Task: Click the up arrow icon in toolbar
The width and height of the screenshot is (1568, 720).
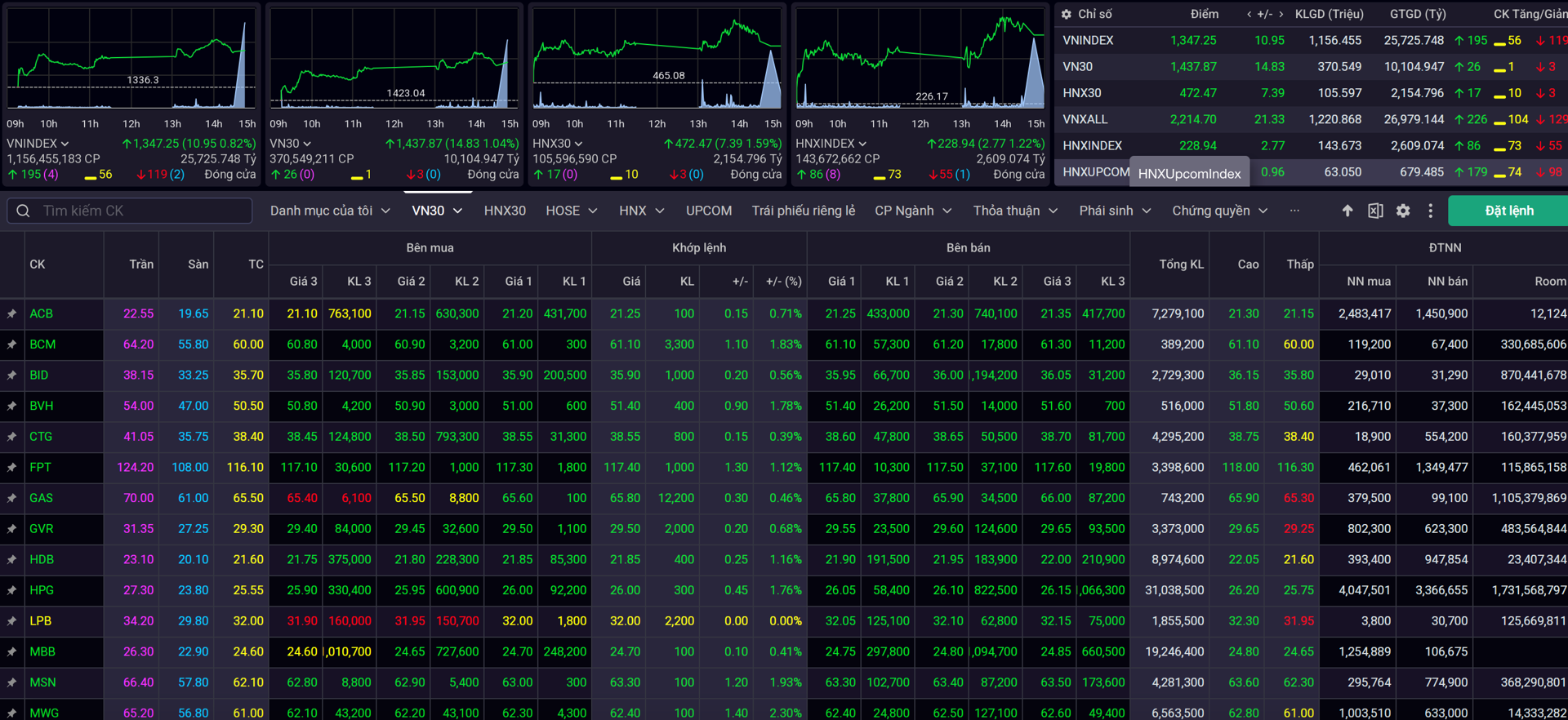Action: [1347, 211]
